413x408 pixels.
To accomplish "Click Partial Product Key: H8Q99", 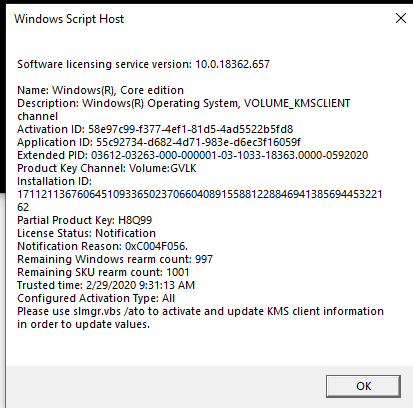I will point(85,220).
